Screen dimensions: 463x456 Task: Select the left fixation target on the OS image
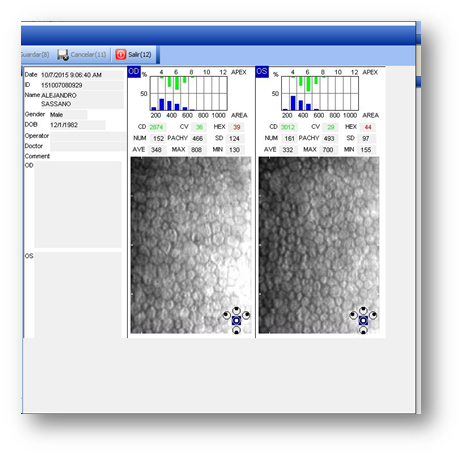point(354,315)
